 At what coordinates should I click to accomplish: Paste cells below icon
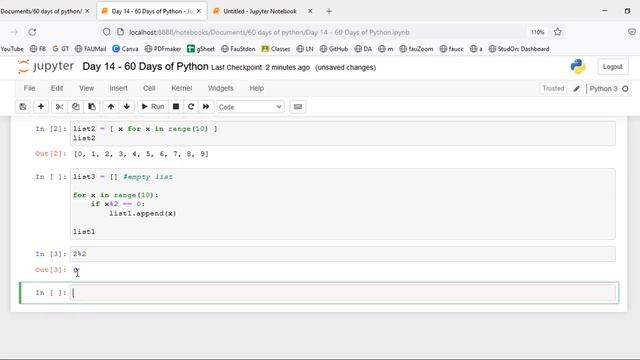[x=92, y=107]
